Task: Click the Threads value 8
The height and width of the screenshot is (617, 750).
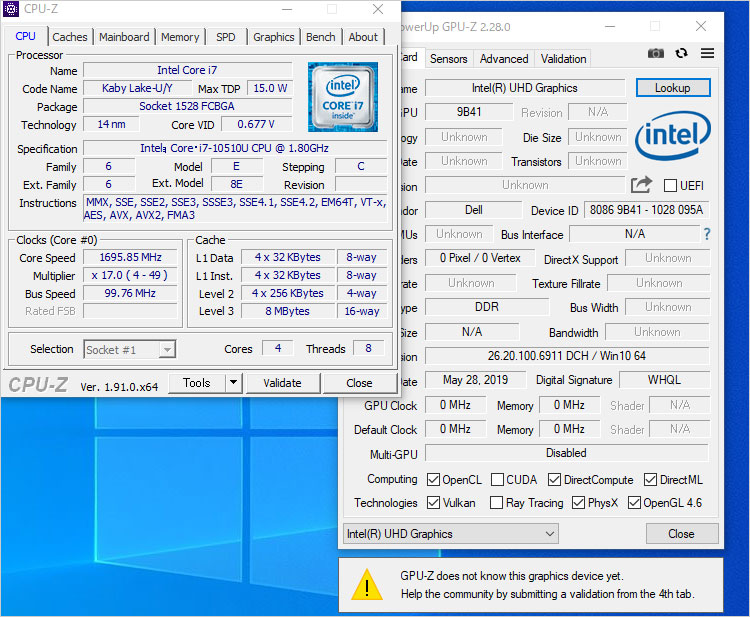Action: (368, 348)
